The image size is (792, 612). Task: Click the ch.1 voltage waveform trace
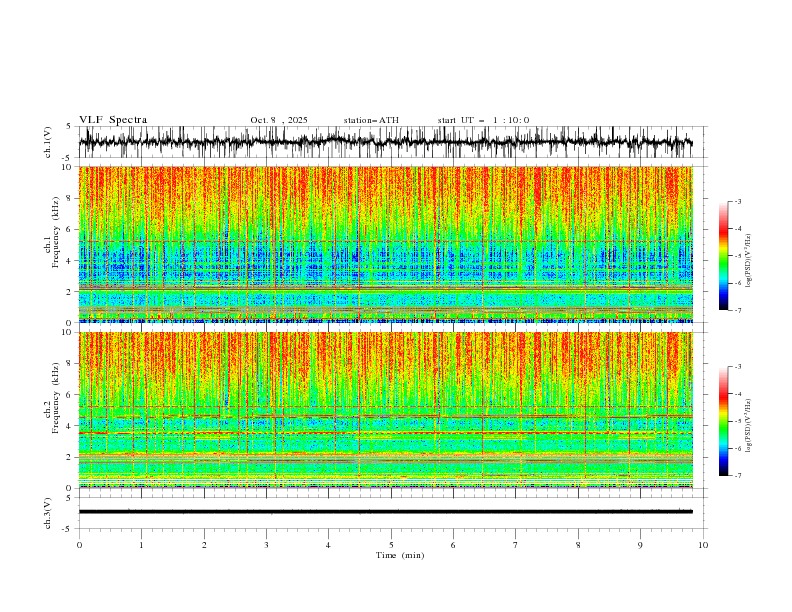385,142
